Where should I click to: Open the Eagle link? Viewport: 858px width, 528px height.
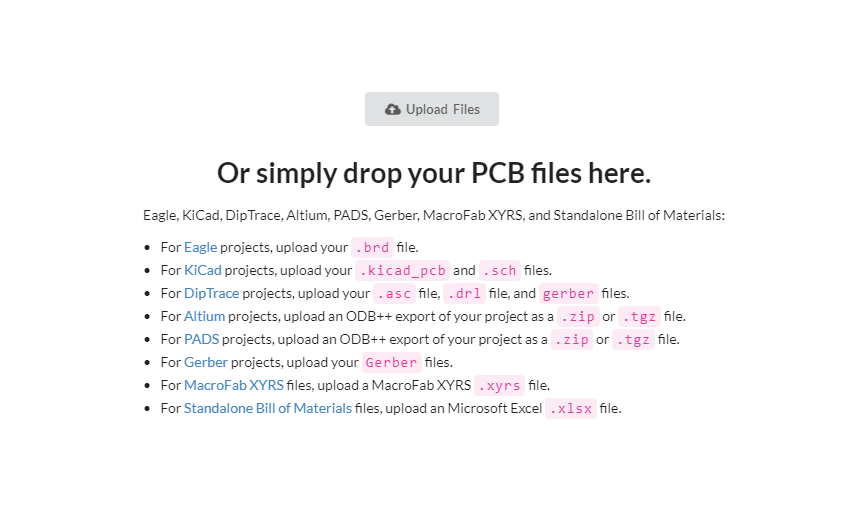click(x=200, y=247)
